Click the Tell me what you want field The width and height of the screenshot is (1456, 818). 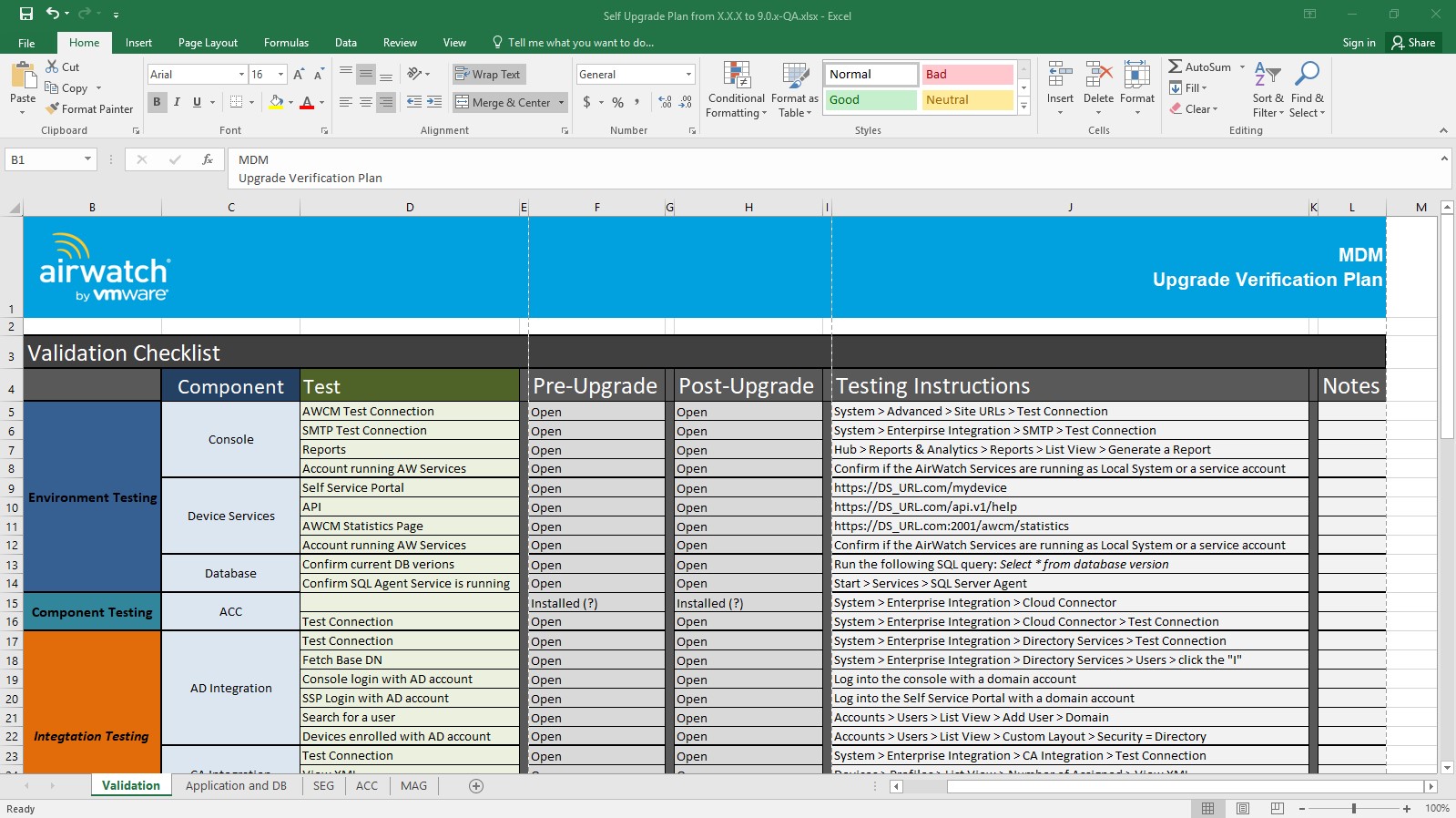580,43
